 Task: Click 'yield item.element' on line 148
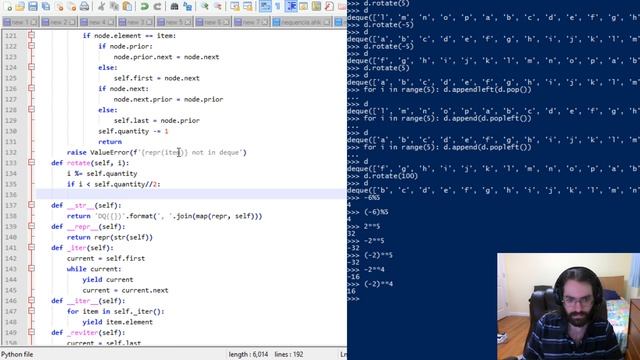(x=118, y=322)
